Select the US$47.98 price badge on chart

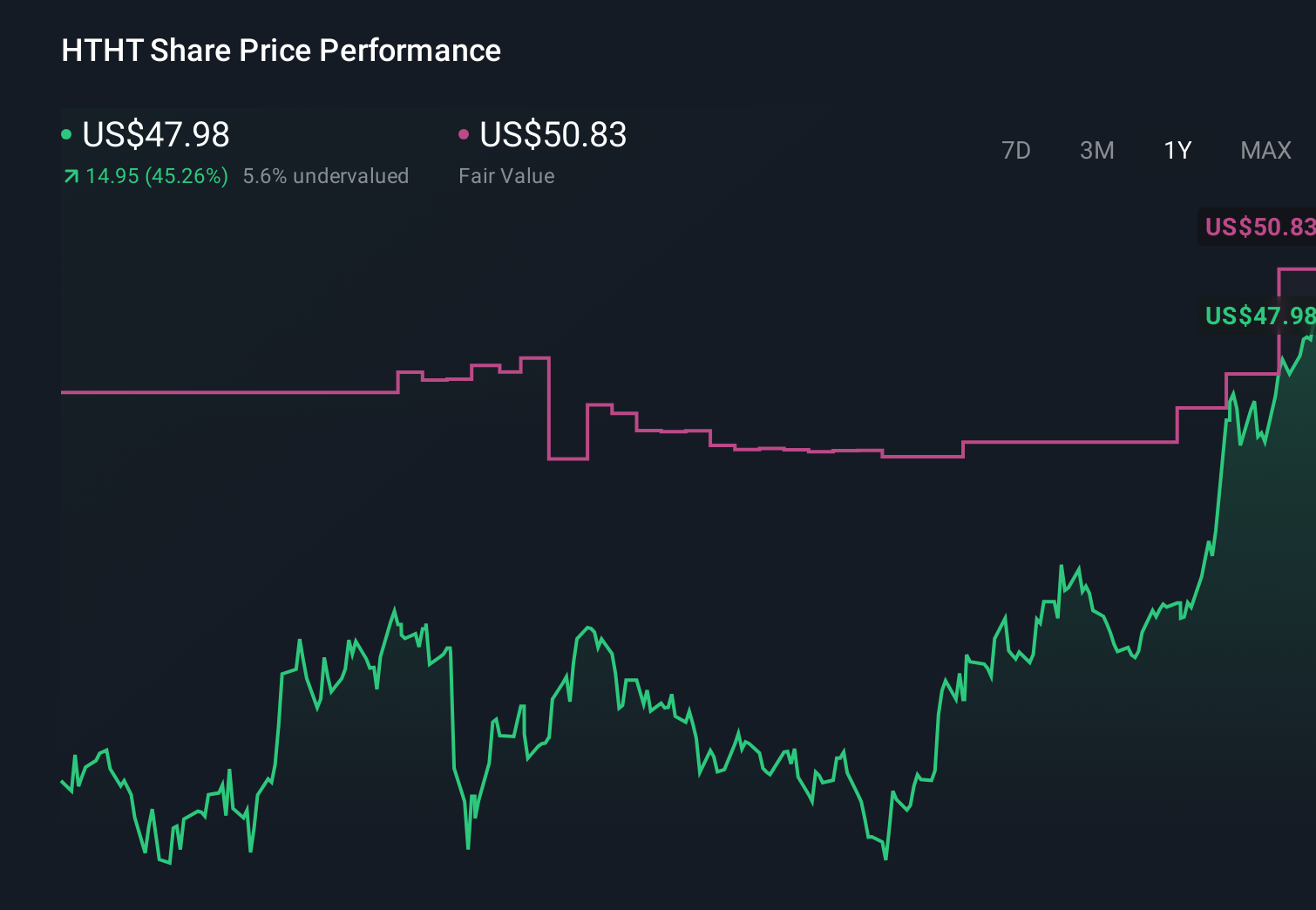(1258, 316)
